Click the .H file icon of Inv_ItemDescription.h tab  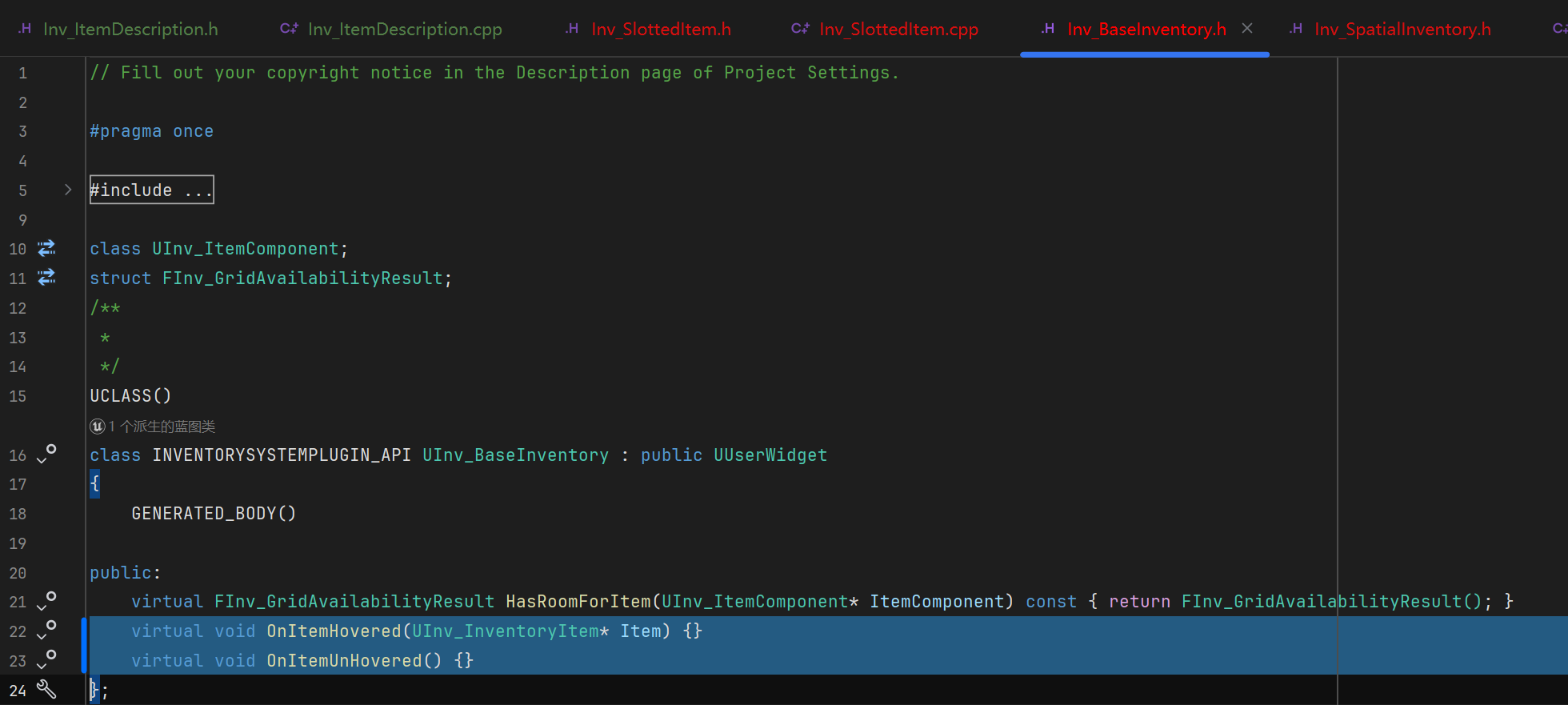[25, 29]
